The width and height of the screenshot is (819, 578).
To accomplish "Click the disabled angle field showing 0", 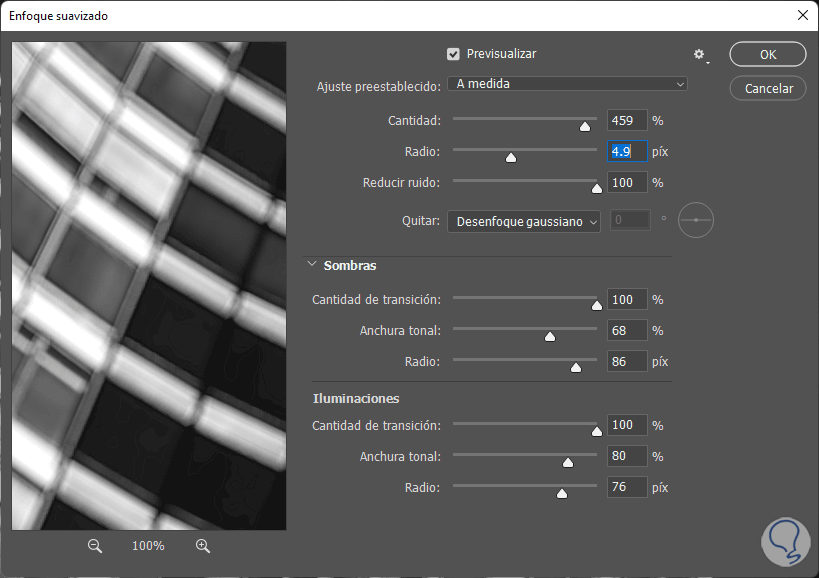I will (630, 220).
